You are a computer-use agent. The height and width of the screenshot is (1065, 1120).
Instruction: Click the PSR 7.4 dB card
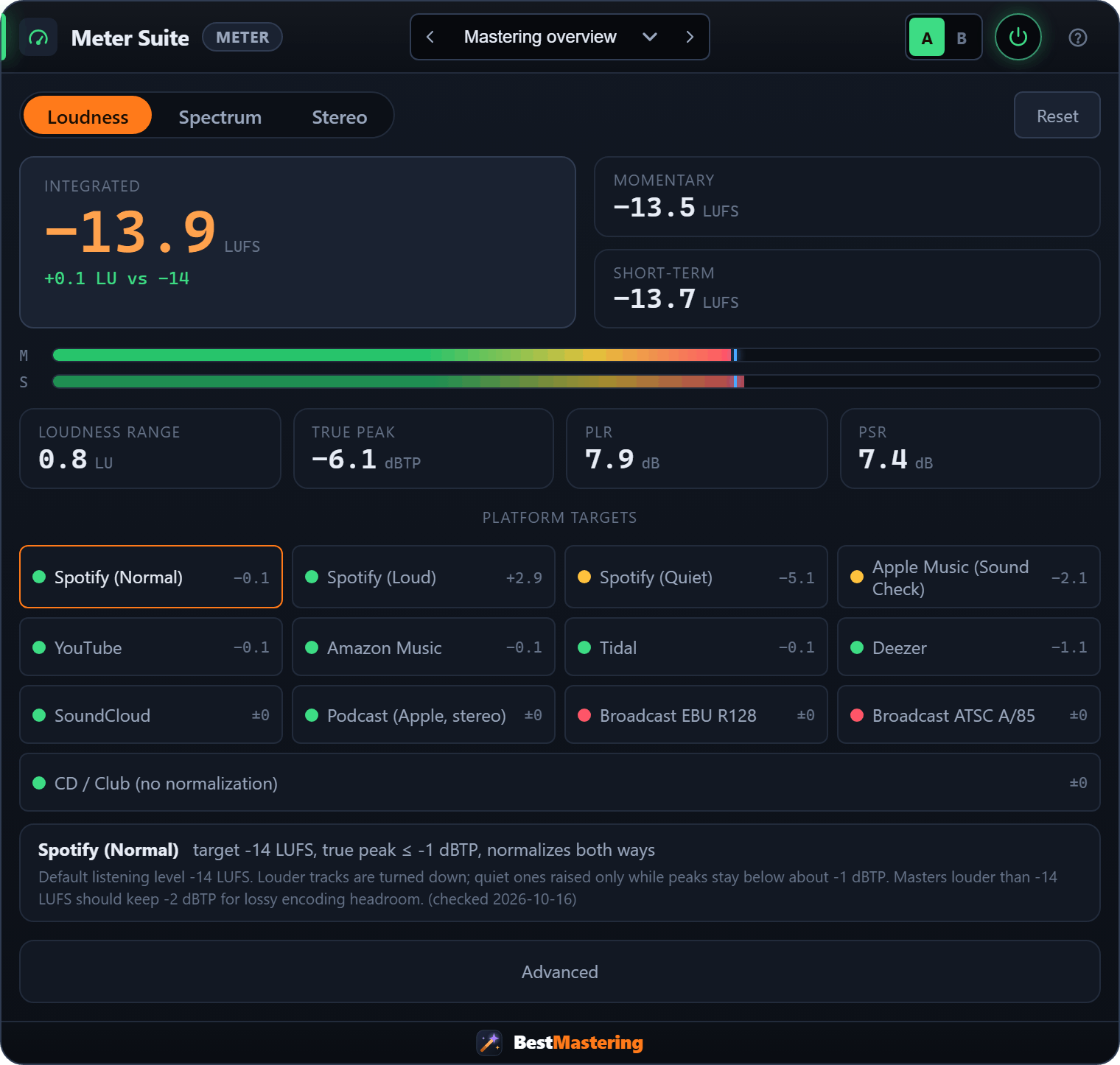coord(970,449)
